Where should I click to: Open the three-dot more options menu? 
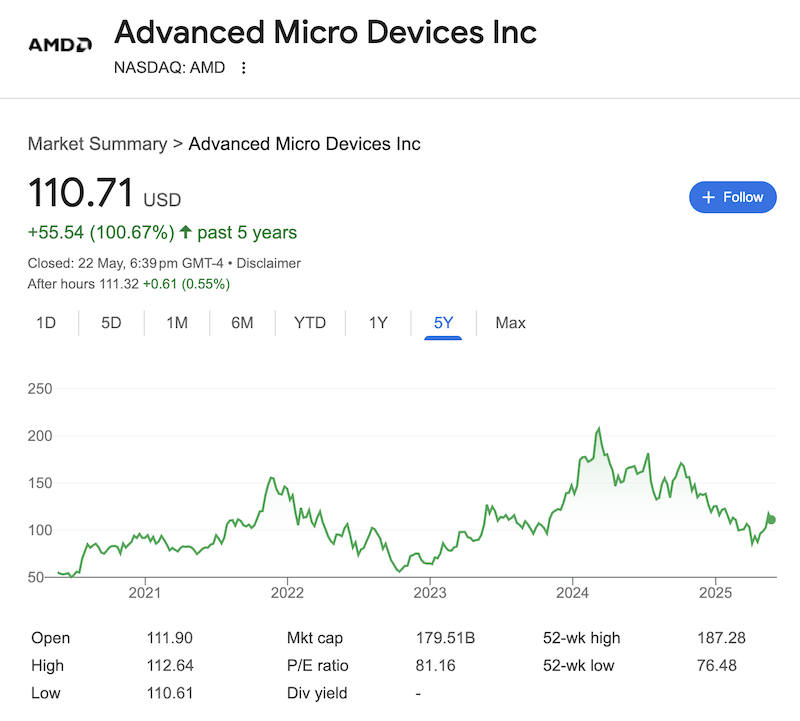click(x=243, y=68)
